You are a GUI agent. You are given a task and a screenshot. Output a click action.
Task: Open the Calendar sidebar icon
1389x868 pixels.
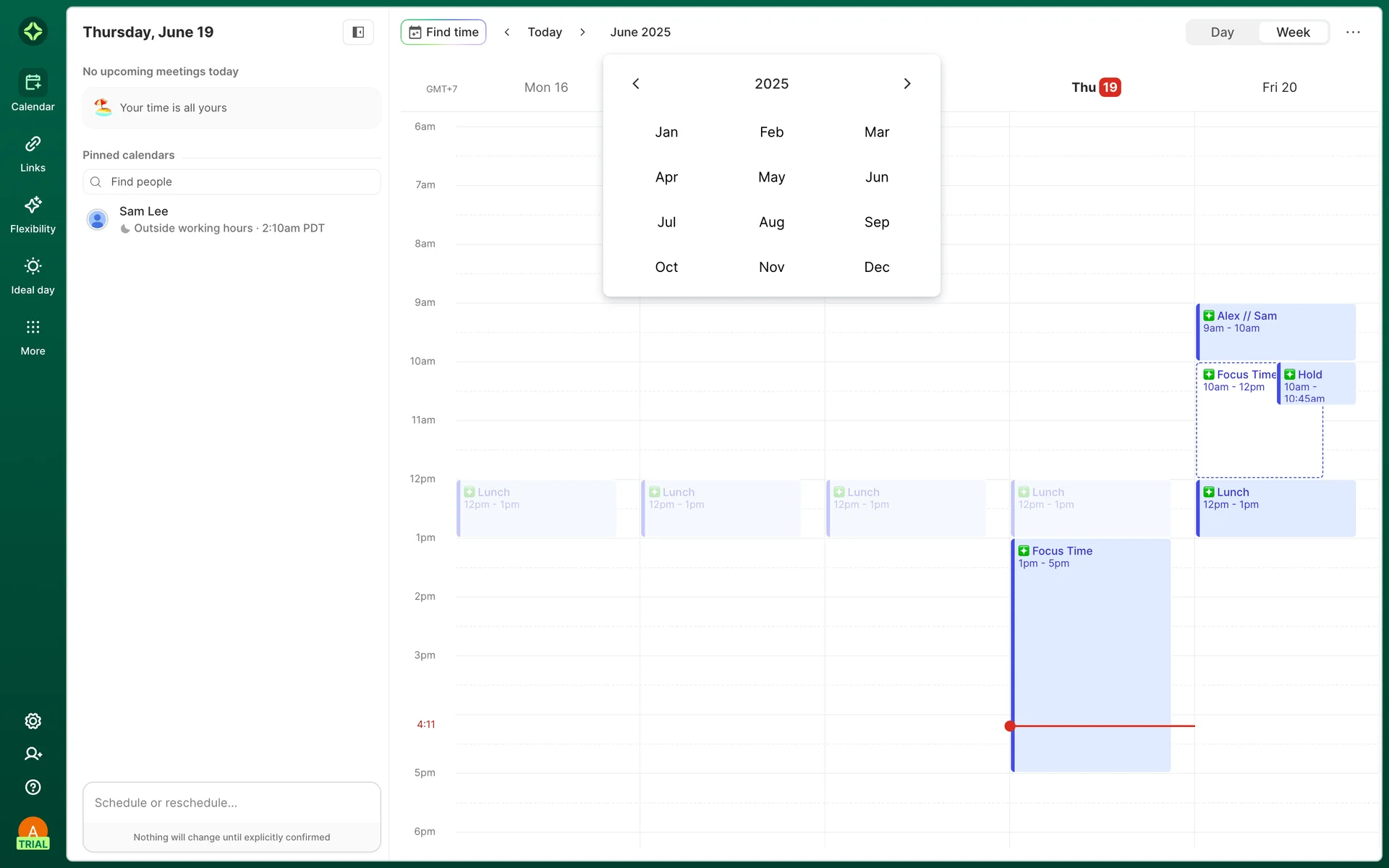pyautogui.click(x=33, y=83)
